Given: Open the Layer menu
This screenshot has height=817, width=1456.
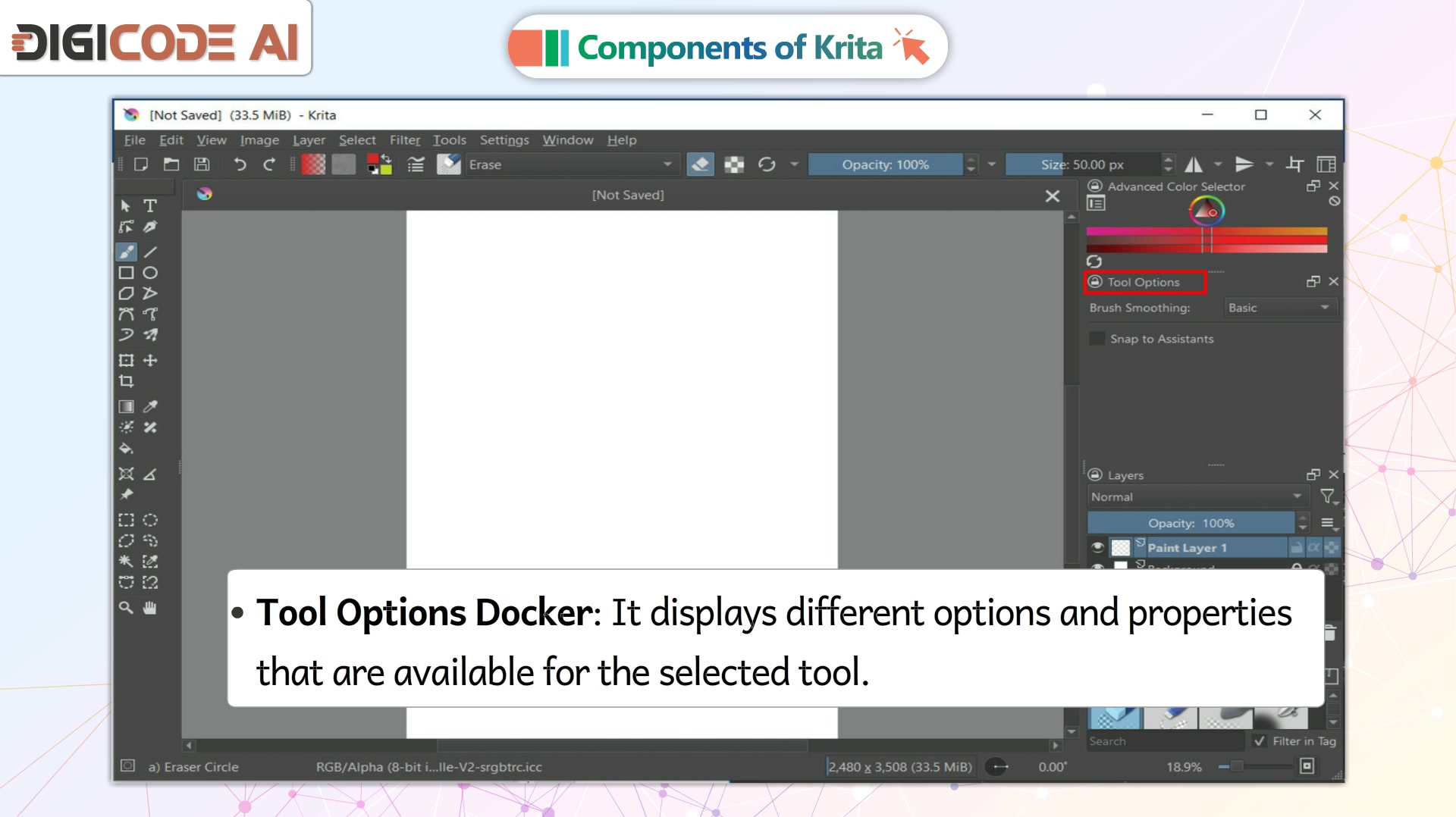Looking at the screenshot, I should (x=309, y=140).
